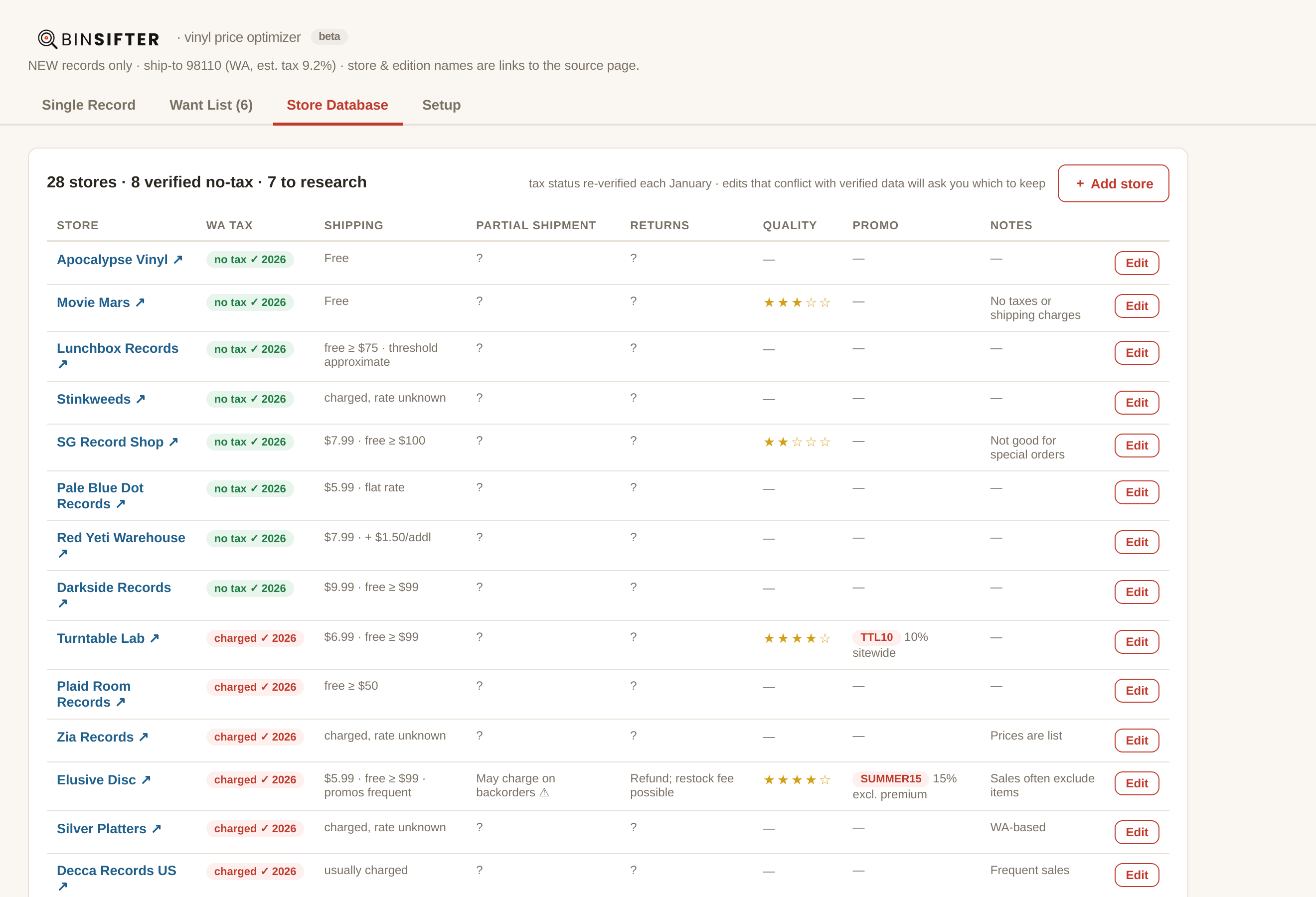Click Movie Mars quality star rating
The width and height of the screenshot is (1316, 897).
pyautogui.click(x=797, y=303)
